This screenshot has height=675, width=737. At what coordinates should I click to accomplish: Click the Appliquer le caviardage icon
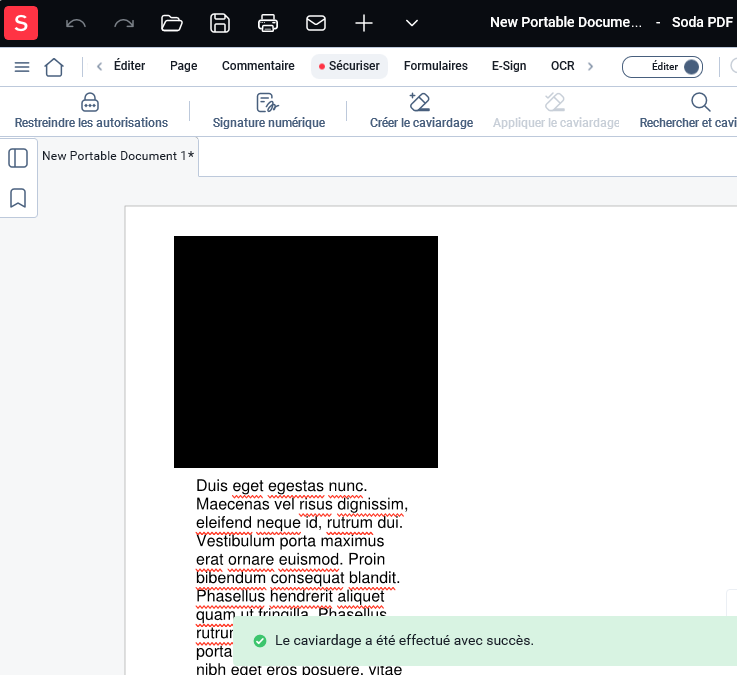555,102
